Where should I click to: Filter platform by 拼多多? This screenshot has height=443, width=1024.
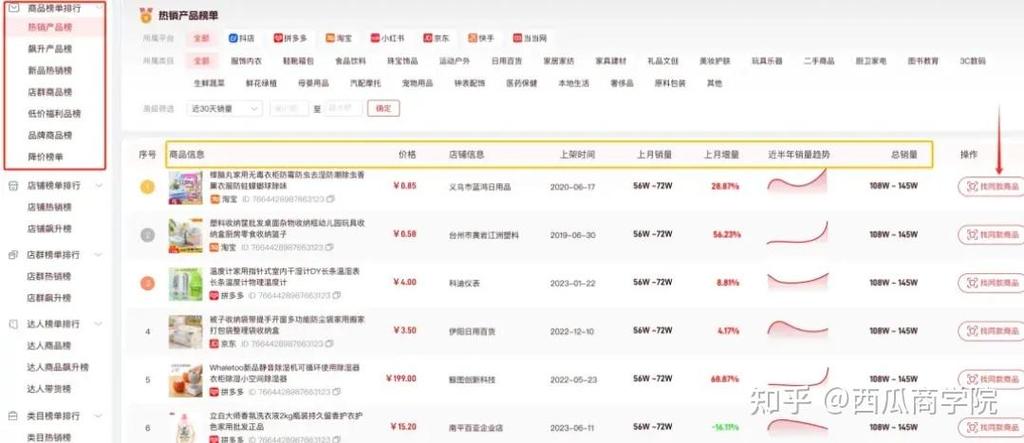(x=290, y=39)
